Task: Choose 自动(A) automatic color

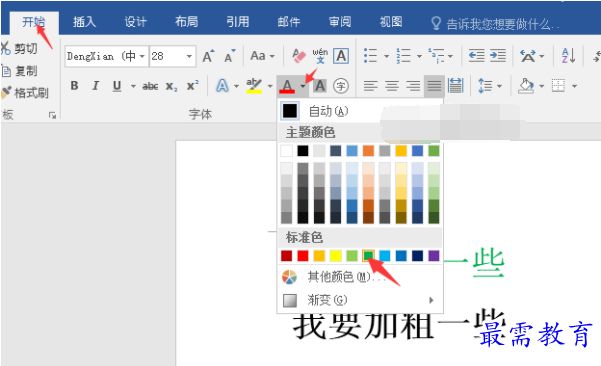Action: coord(360,111)
